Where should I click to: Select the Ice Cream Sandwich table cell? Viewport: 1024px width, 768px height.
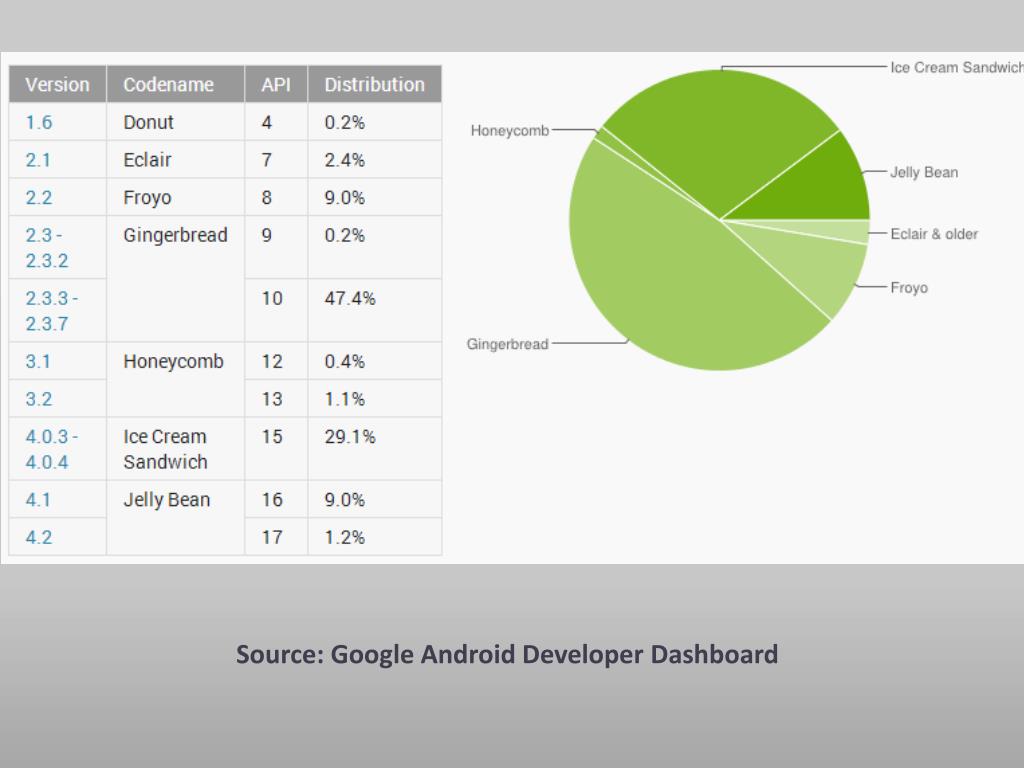coord(176,449)
